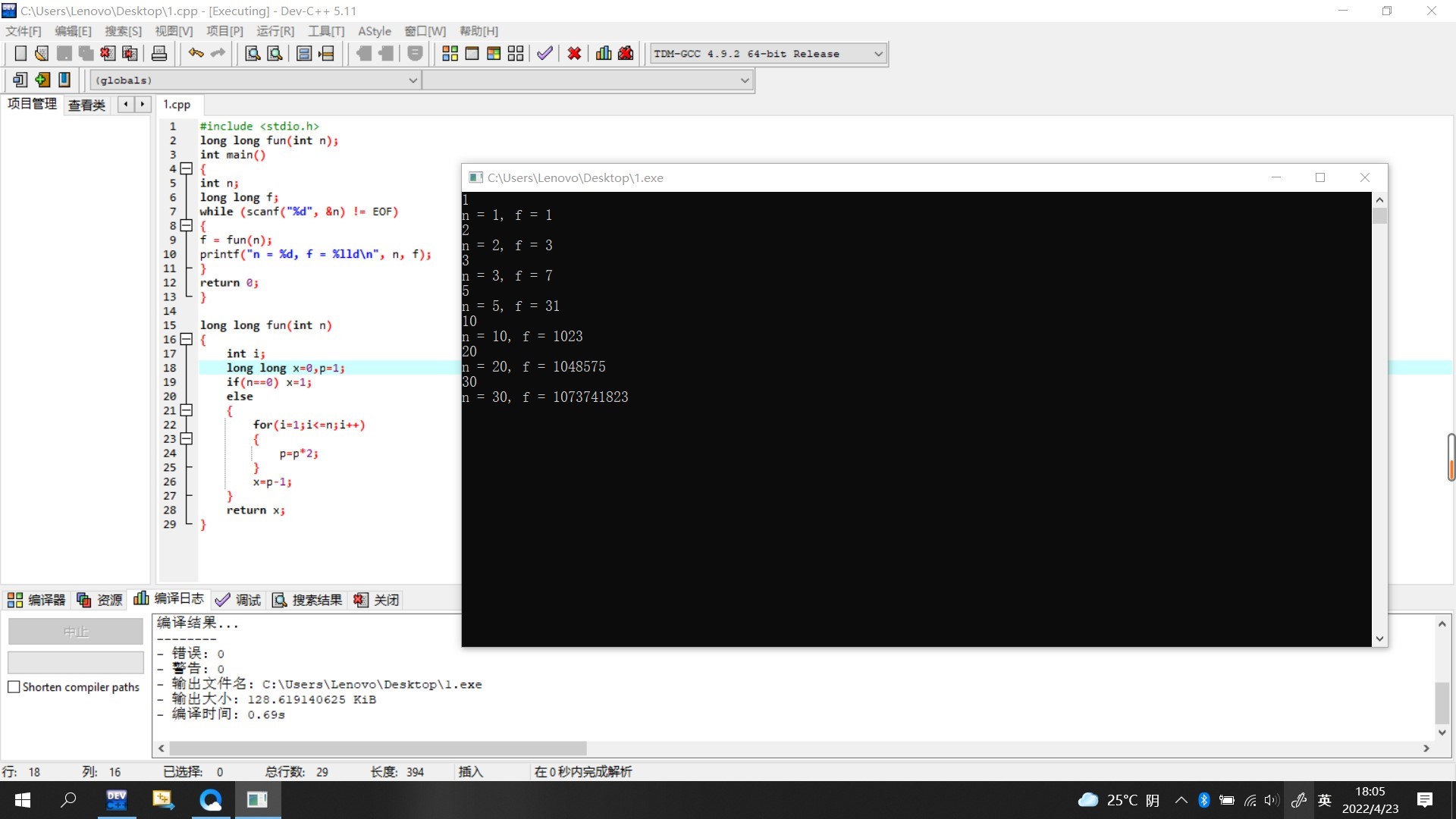Switch to the 调试 debug tab
Image resolution: width=1456 pixels, height=819 pixels.
coord(239,600)
